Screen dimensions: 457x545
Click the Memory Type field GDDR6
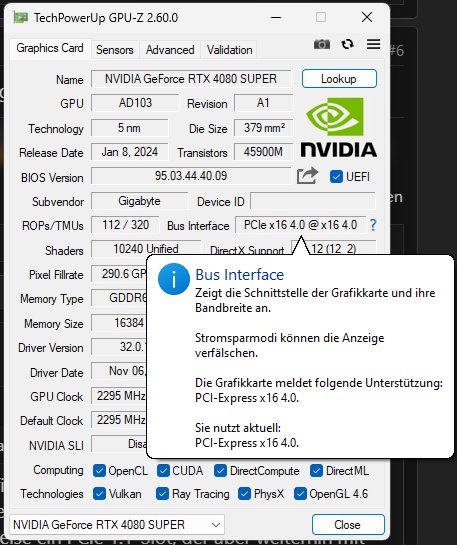tap(119, 298)
